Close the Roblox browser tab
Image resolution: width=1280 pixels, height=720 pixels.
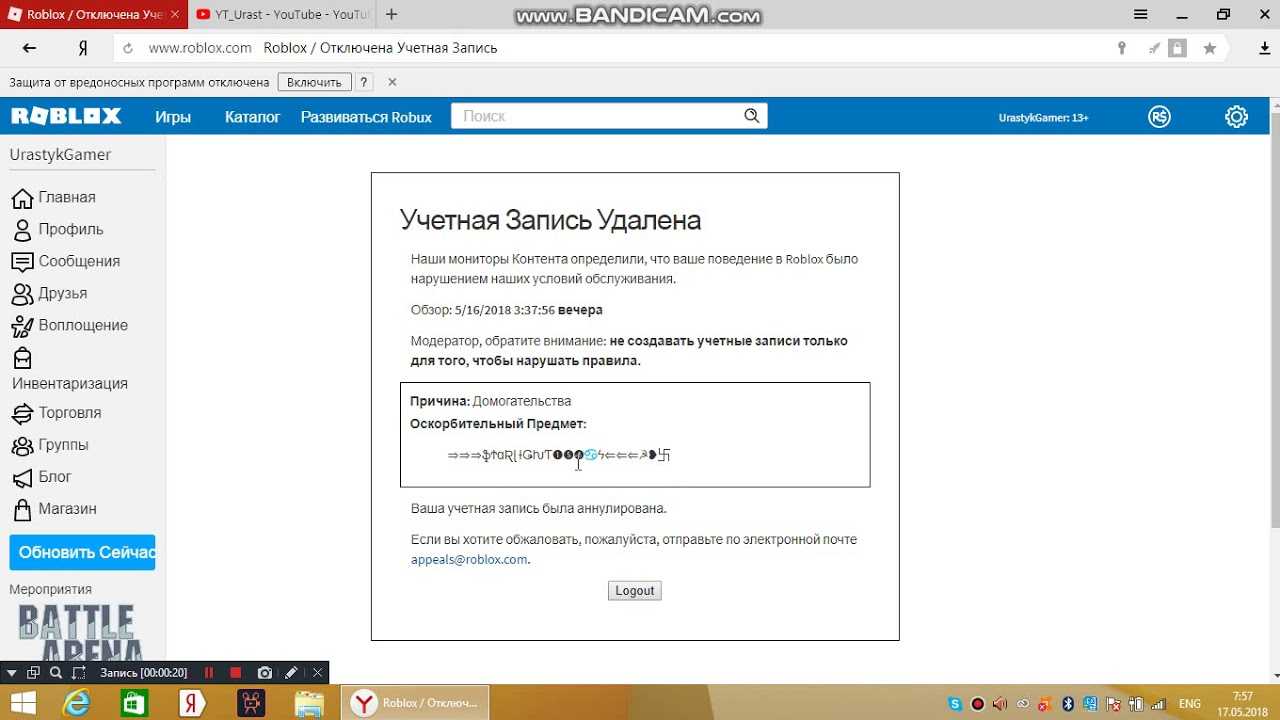(x=176, y=14)
